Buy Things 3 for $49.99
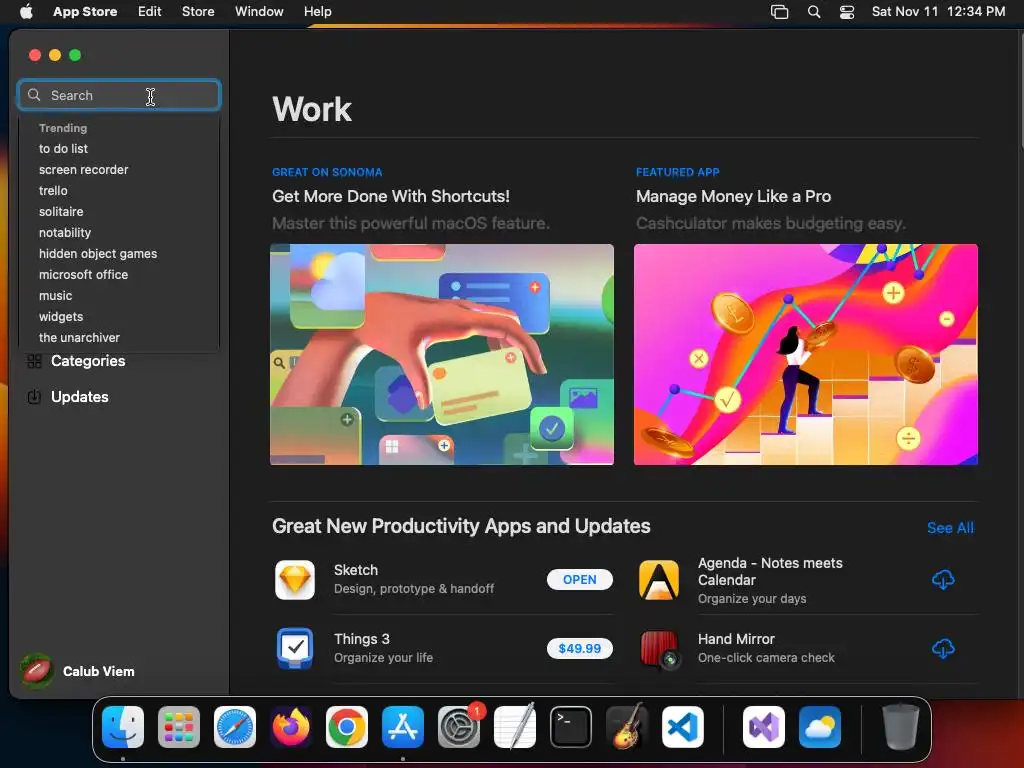 (580, 648)
